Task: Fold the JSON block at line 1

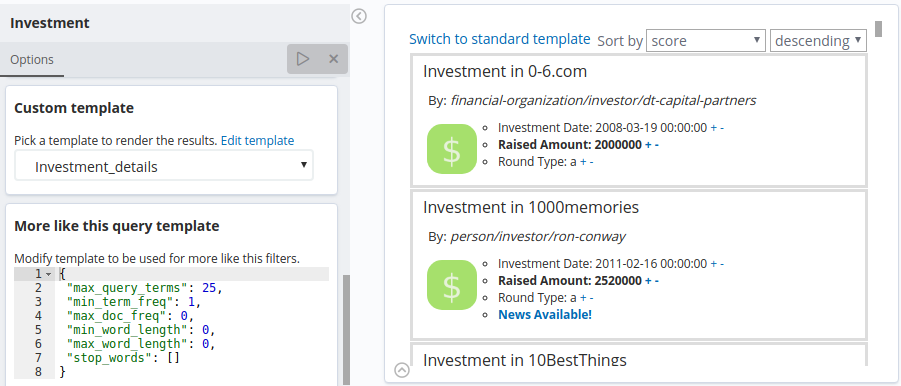Action: (49, 274)
